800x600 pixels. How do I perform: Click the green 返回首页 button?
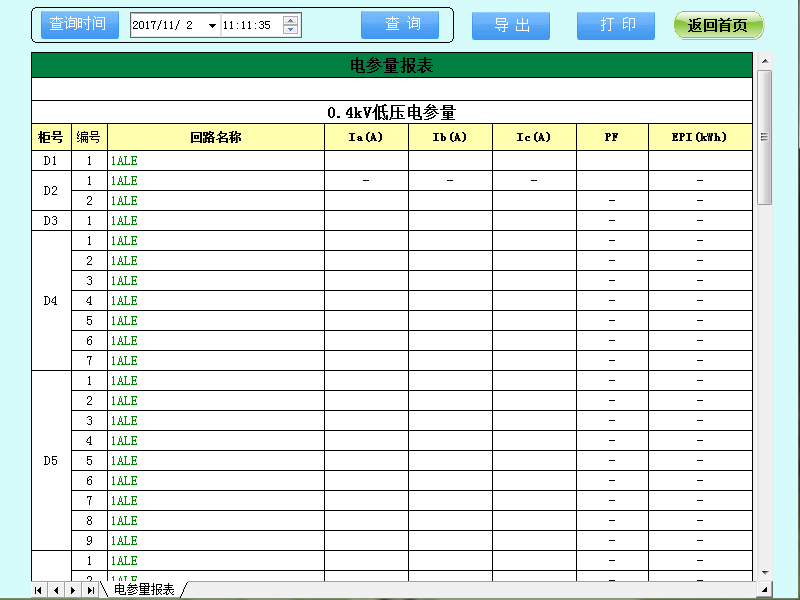pyautogui.click(x=718, y=26)
